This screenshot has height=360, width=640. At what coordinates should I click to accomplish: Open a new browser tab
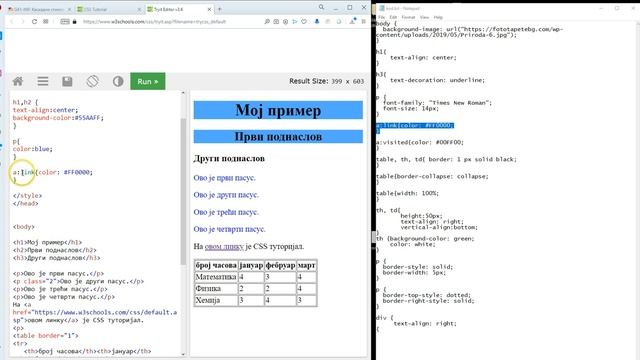coord(220,9)
